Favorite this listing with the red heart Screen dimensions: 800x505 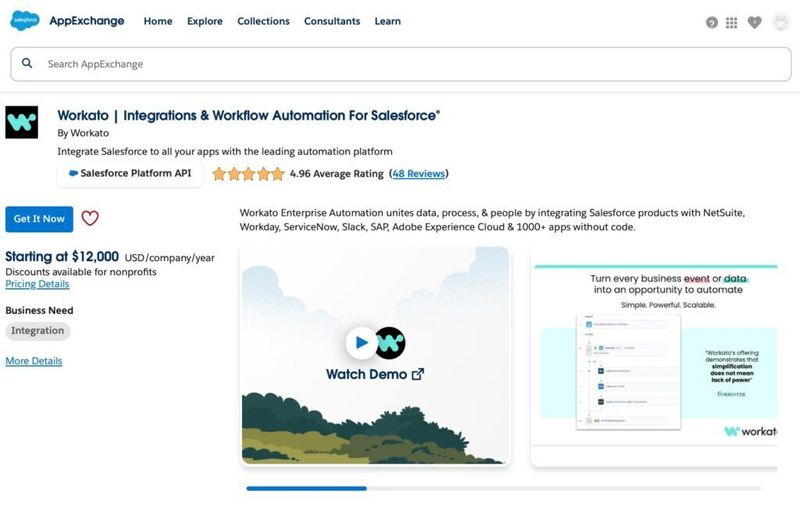point(90,218)
